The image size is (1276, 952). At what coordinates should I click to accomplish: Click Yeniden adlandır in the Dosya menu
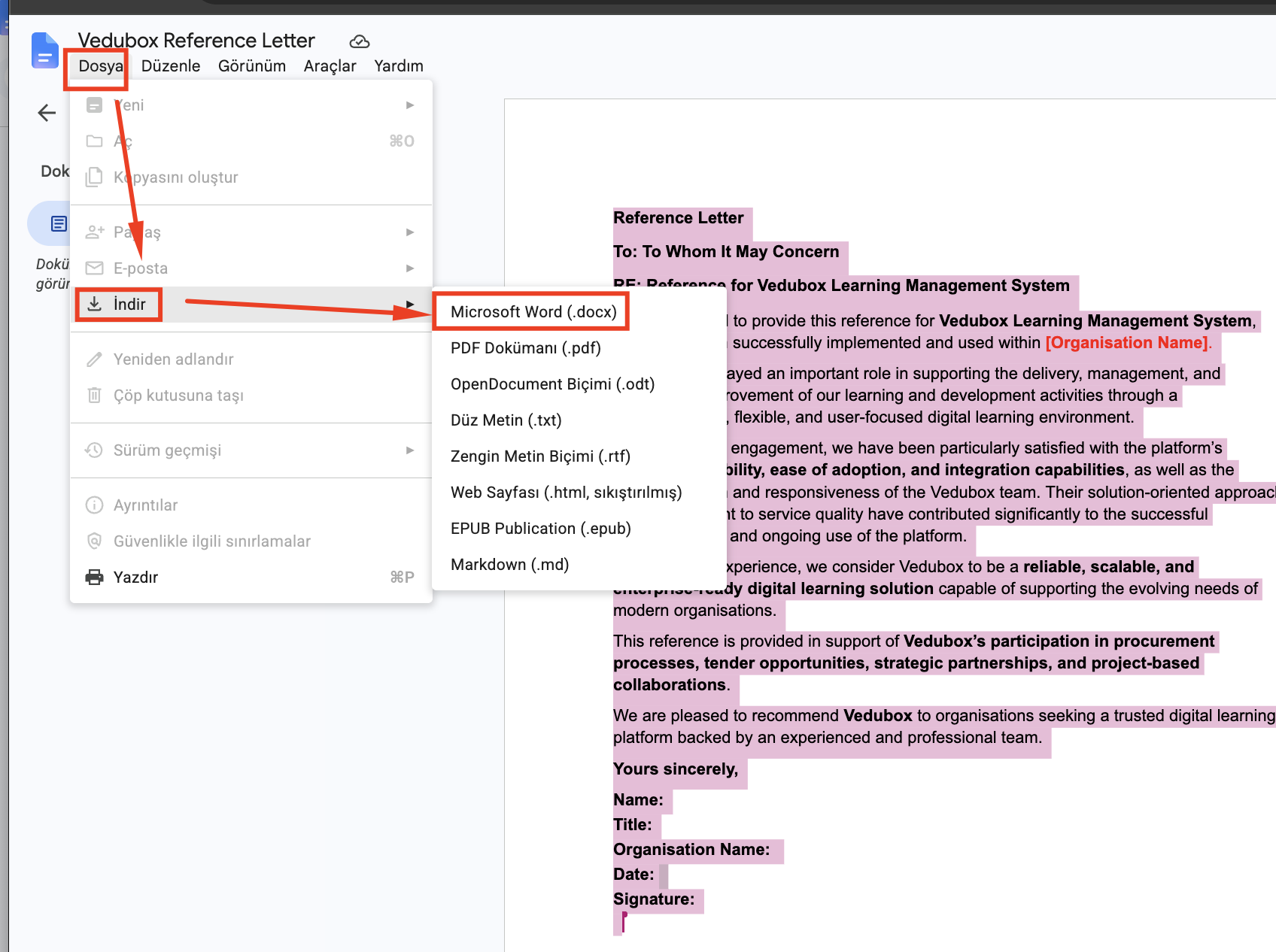point(251,359)
